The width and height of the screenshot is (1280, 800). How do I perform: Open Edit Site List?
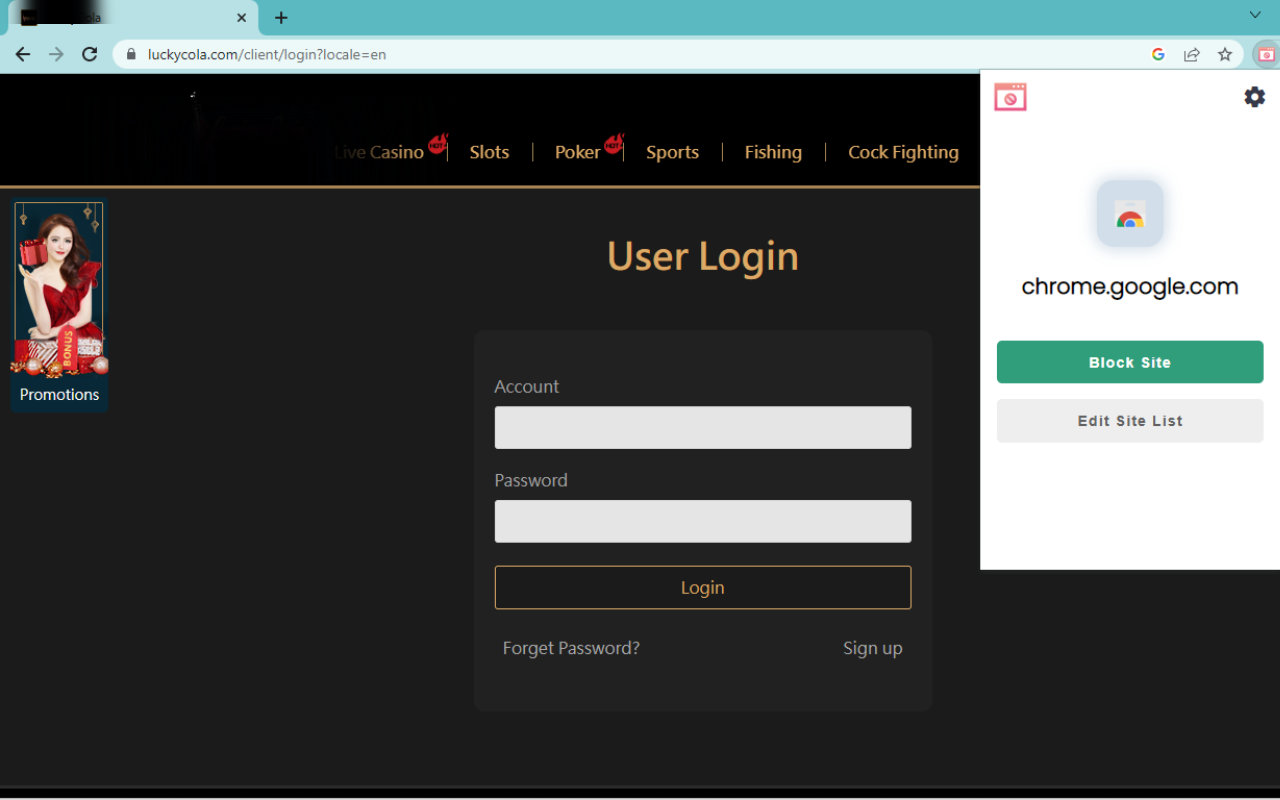tap(1130, 421)
